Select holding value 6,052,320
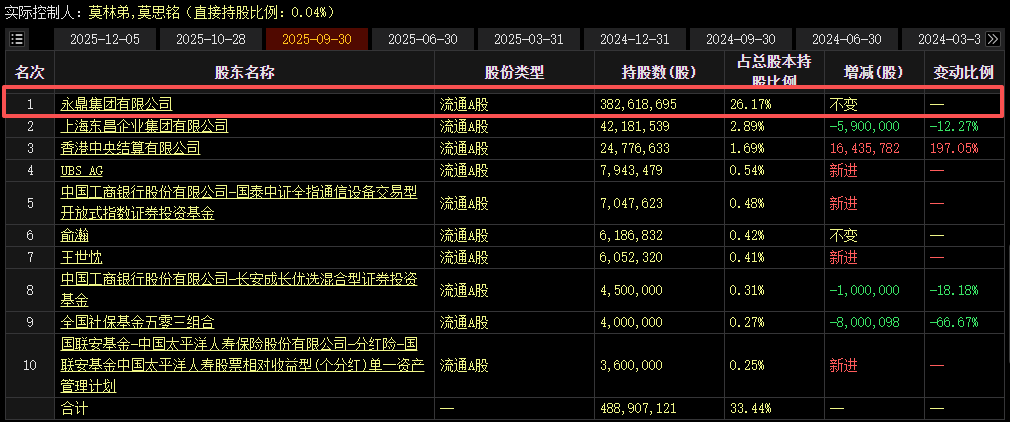 coord(633,258)
